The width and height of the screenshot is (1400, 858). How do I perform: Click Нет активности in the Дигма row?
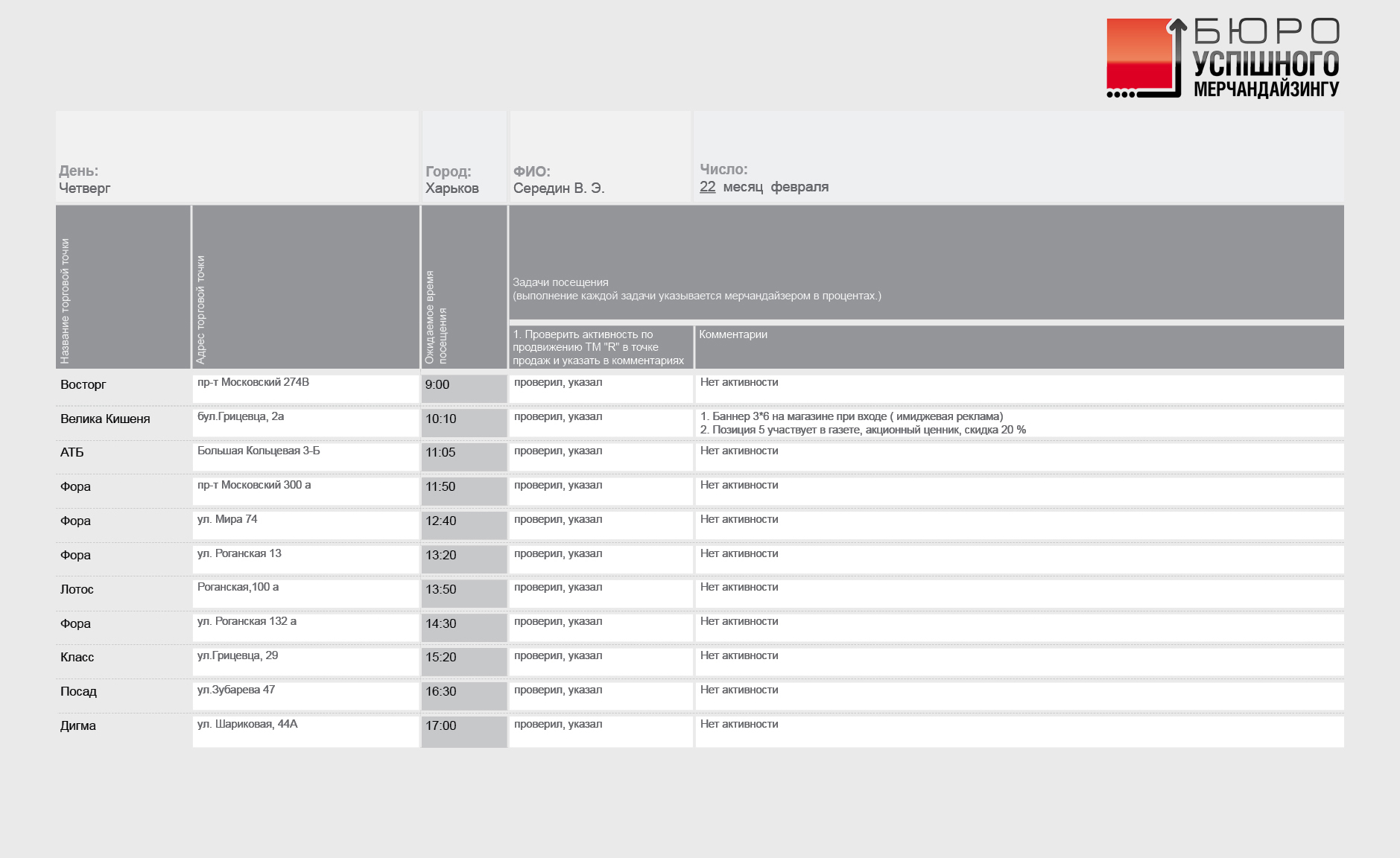click(739, 724)
